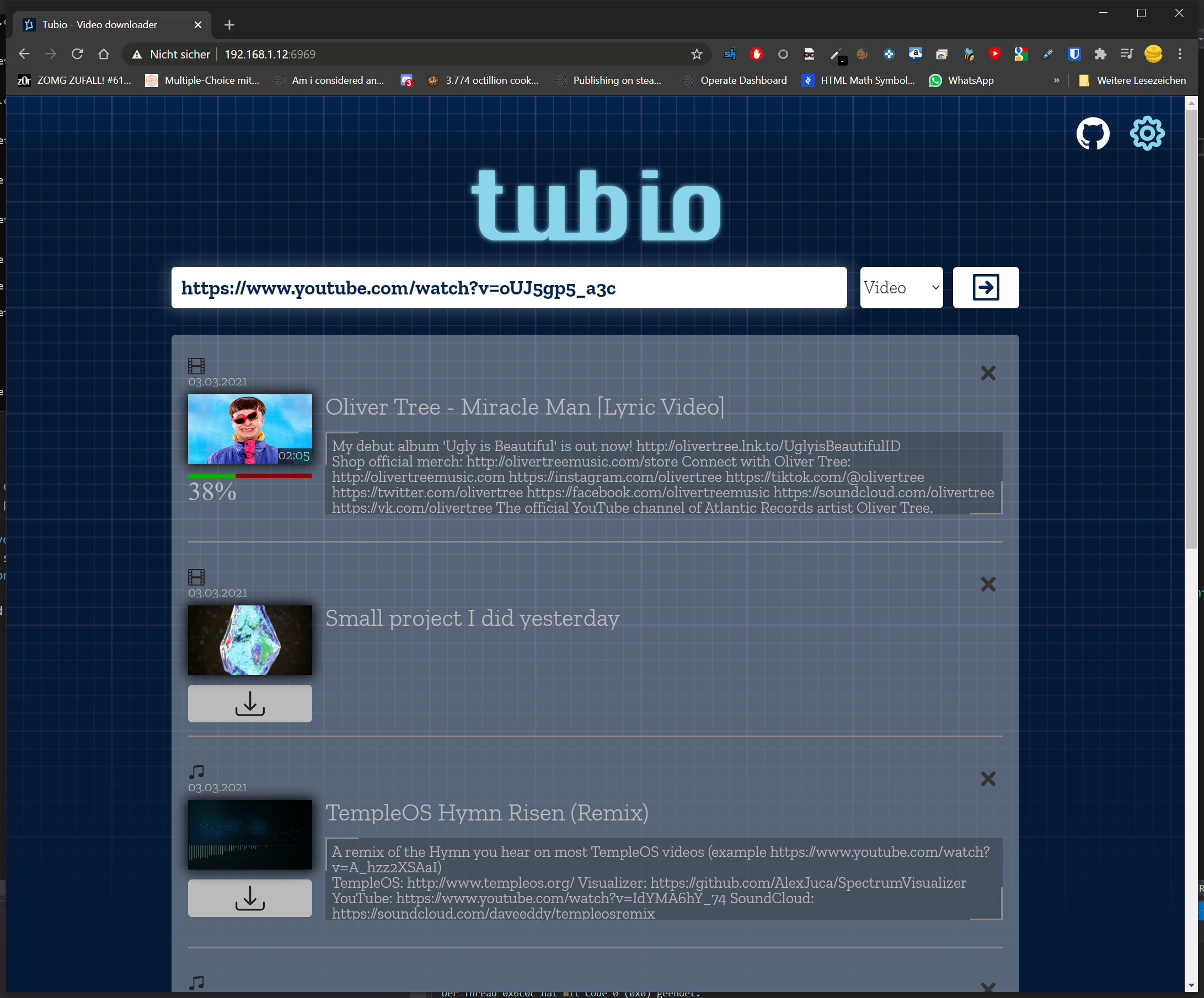Switch to the Tubio - Video downloader tab
The height and width of the screenshot is (998, 1204).
100,25
